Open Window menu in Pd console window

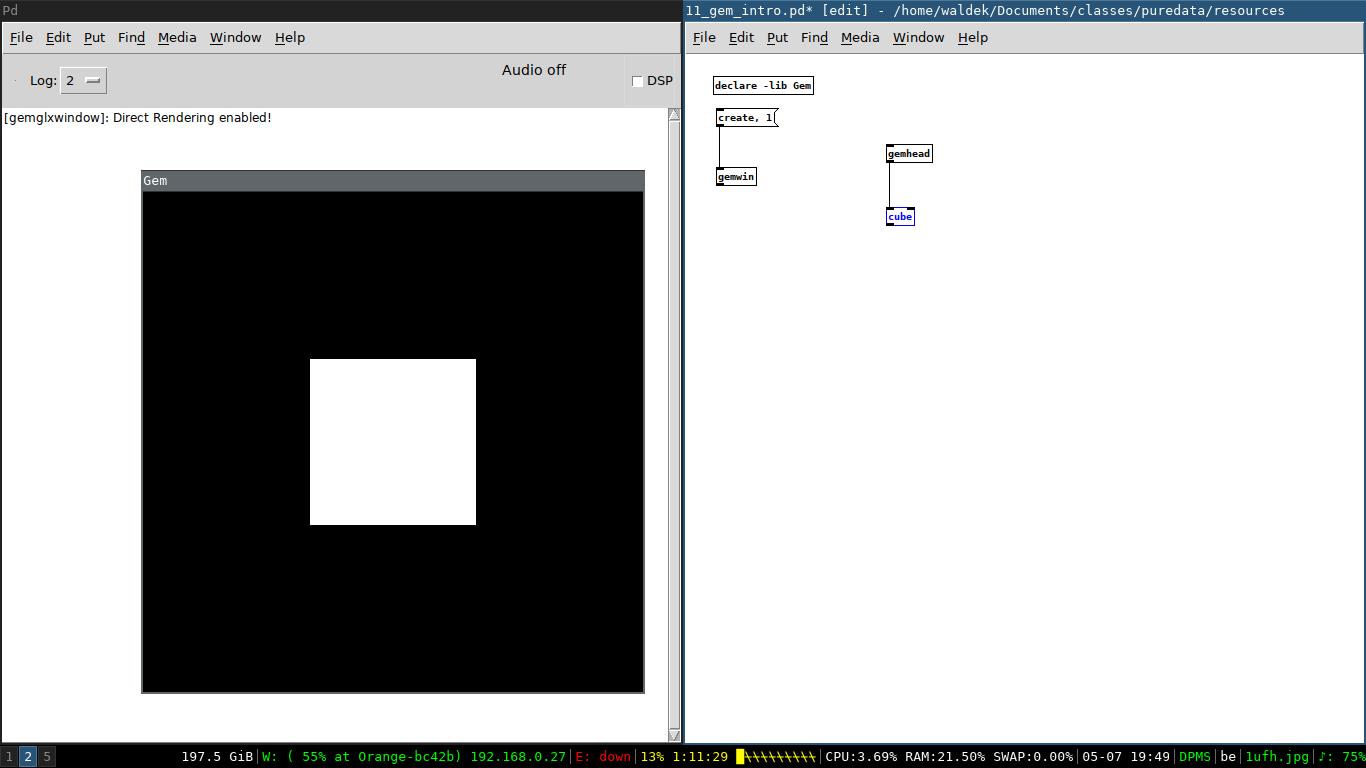[235, 37]
